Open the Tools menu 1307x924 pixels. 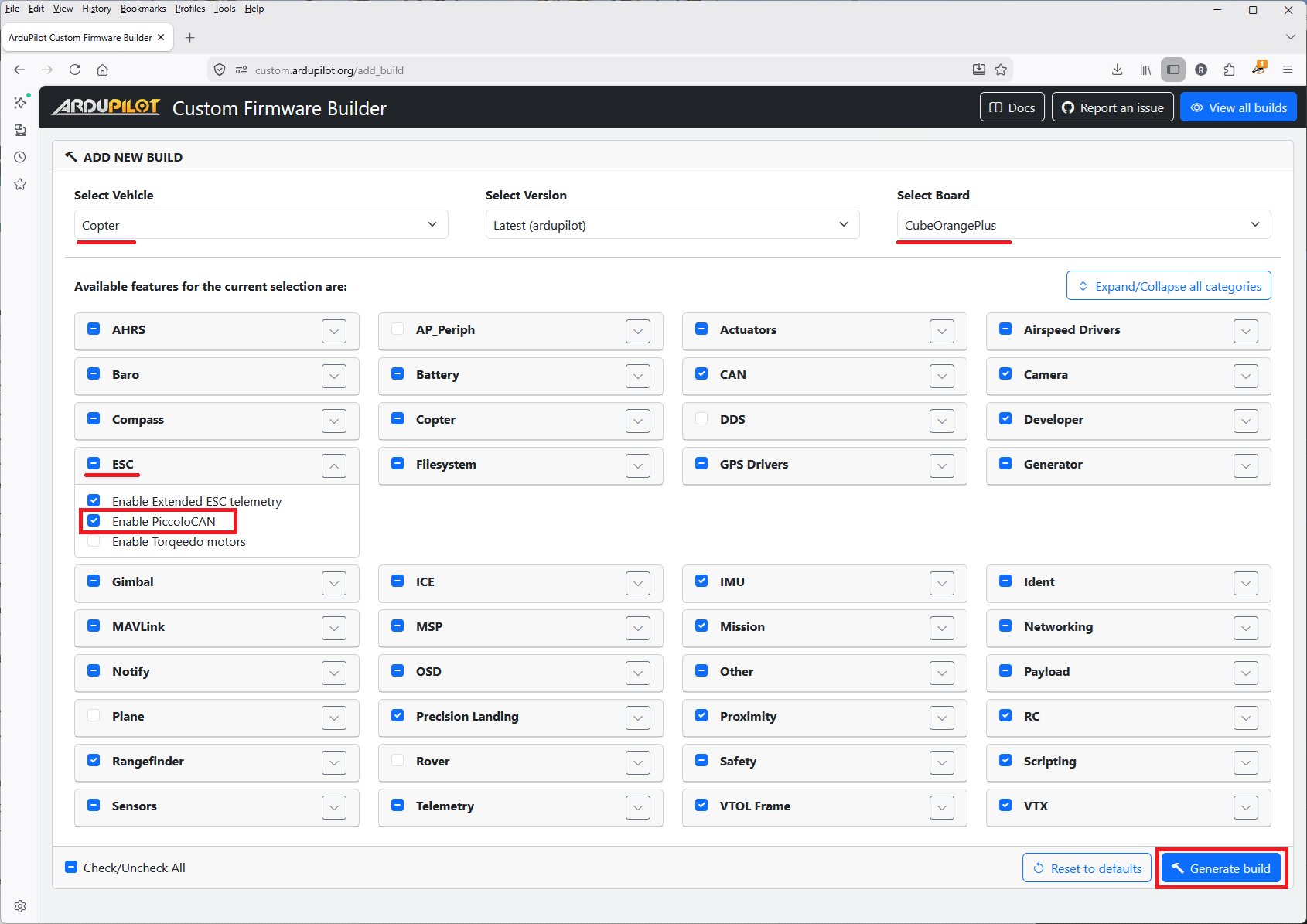point(224,9)
